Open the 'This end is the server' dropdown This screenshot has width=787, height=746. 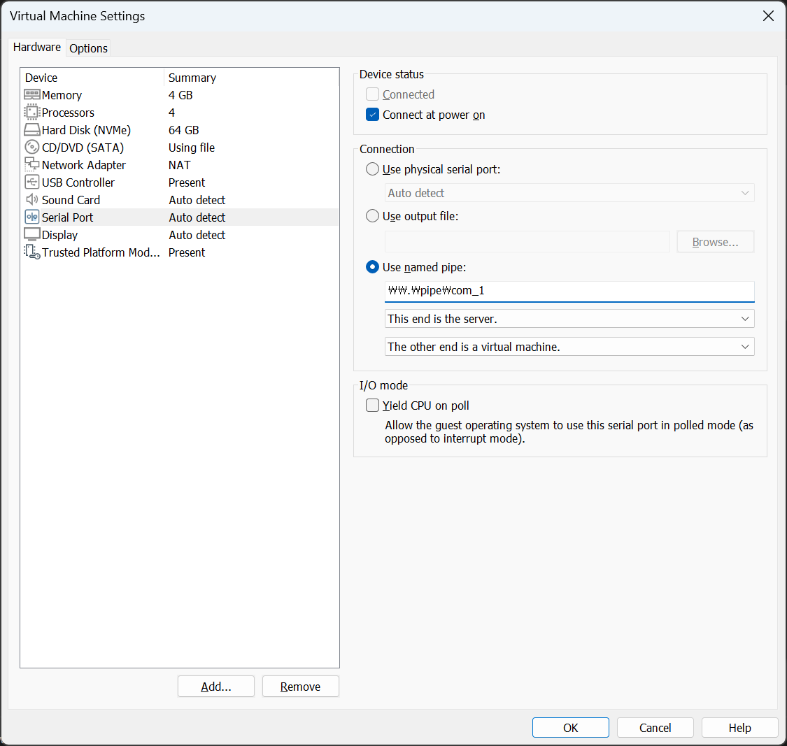[569, 319]
